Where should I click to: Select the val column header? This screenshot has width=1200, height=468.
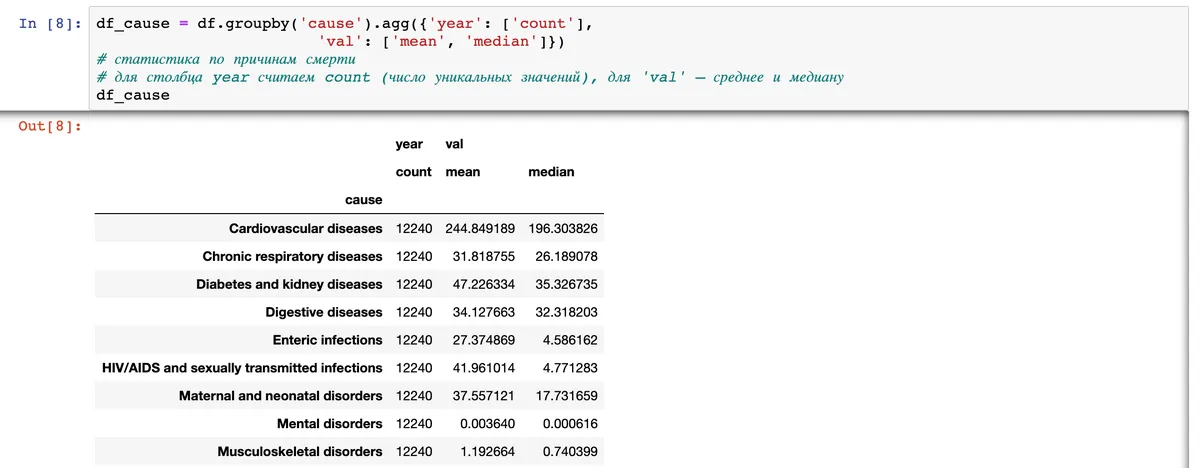[x=454, y=145]
